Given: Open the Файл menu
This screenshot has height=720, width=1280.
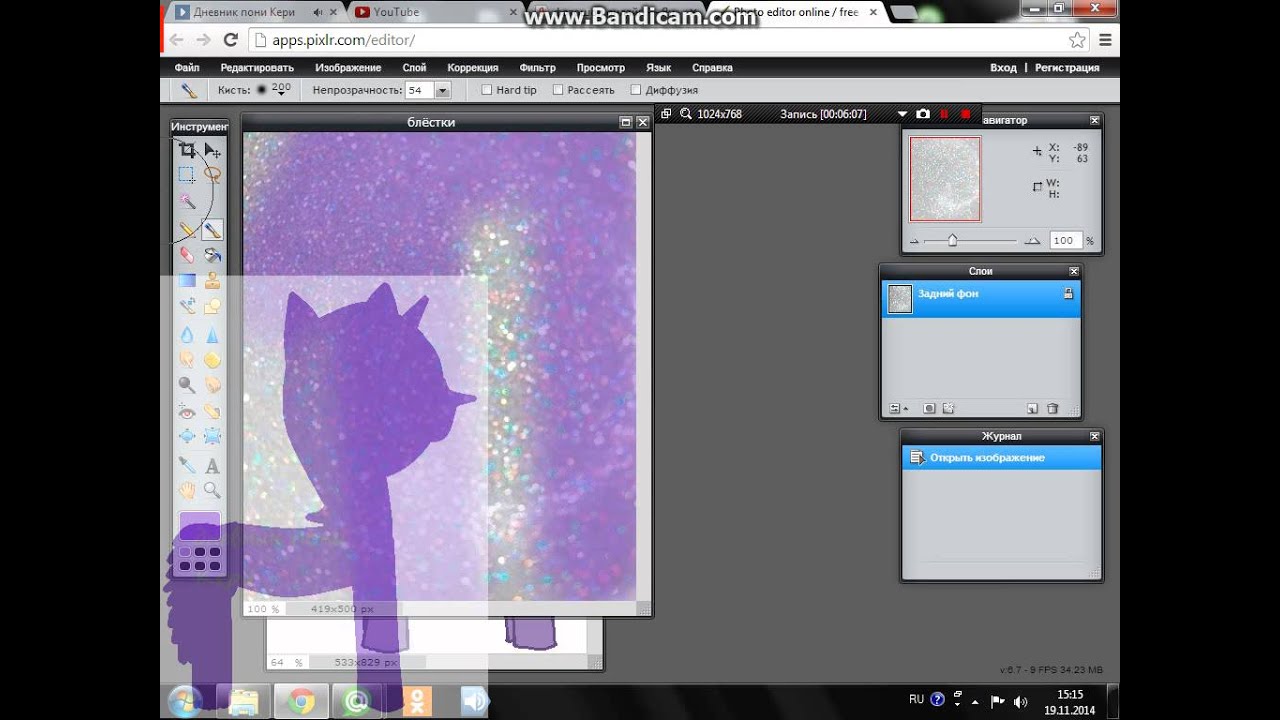Looking at the screenshot, I should tap(187, 68).
